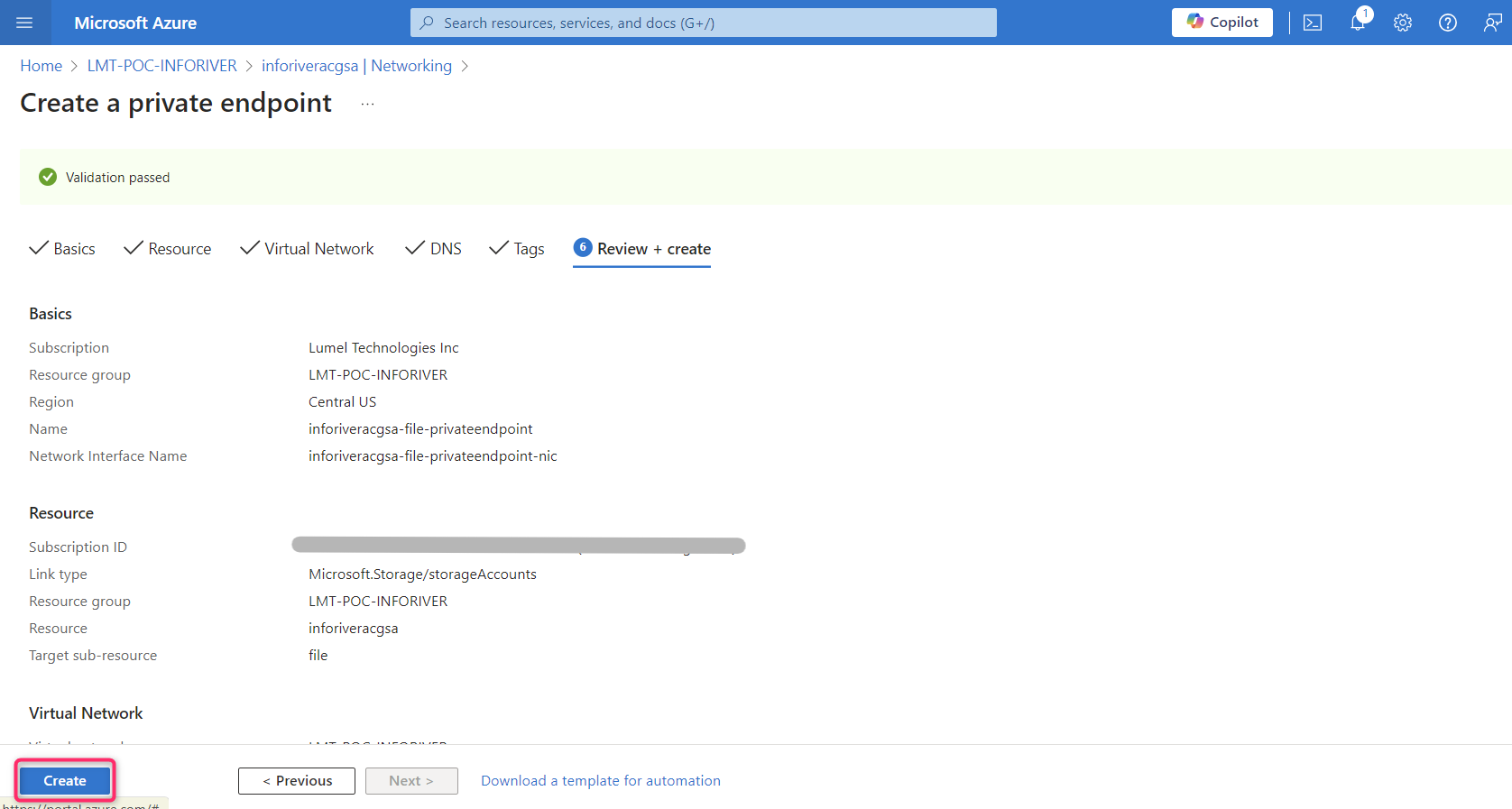Viewport: 1512px width, 809px height.
Task: Click the feedback person icon
Action: 1492,23
